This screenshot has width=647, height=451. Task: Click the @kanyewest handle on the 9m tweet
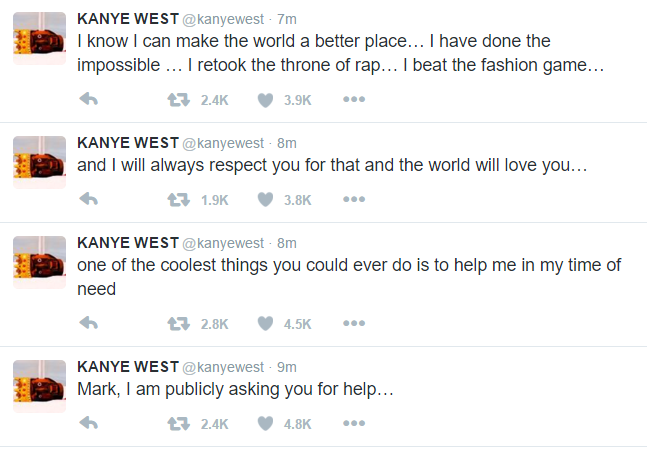click(222, 367)
